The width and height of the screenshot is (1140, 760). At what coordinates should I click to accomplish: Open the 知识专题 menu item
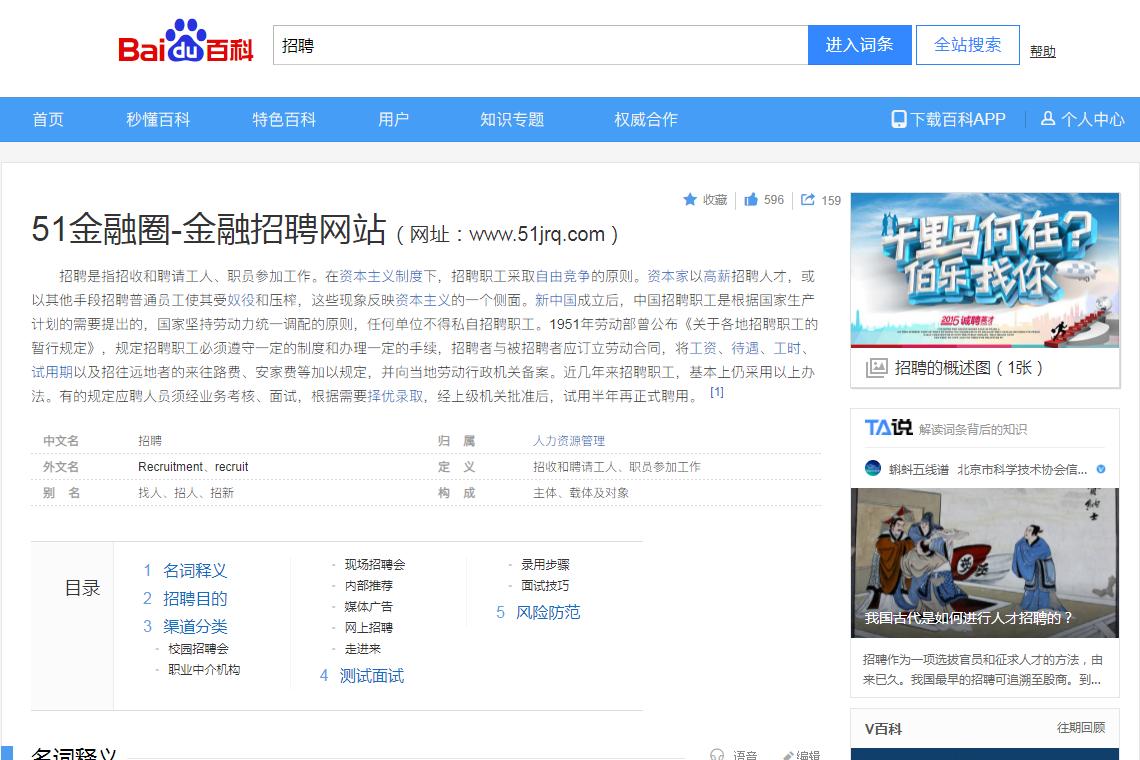point(511,119)
